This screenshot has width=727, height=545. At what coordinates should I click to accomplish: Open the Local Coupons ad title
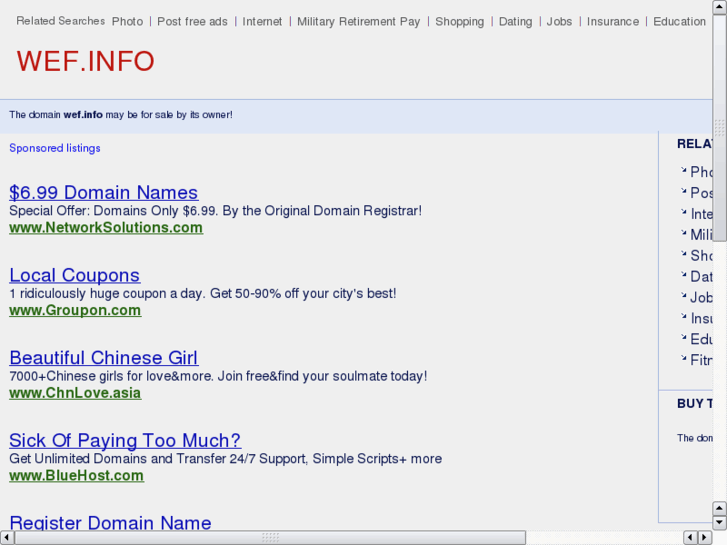click(x=75, y=275)
